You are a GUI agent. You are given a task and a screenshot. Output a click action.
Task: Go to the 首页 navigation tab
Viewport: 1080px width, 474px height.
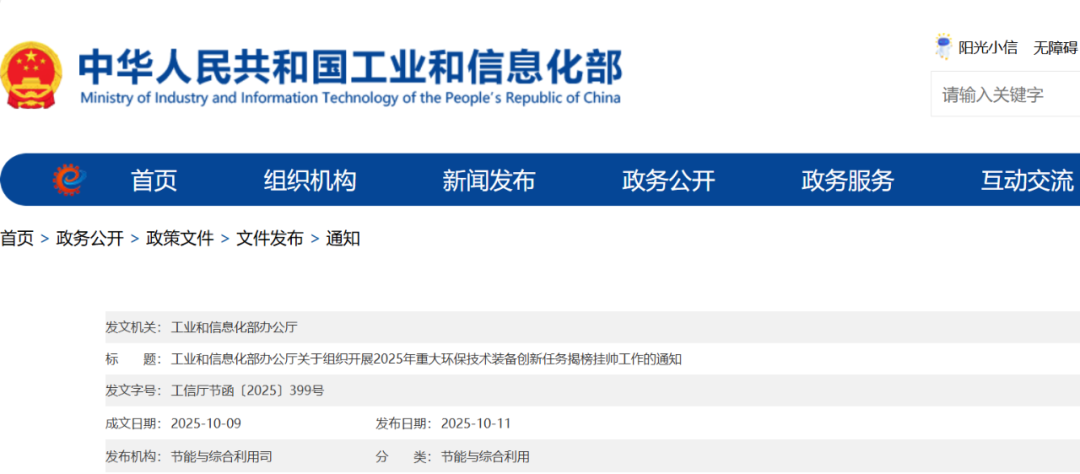coord(154,181)
